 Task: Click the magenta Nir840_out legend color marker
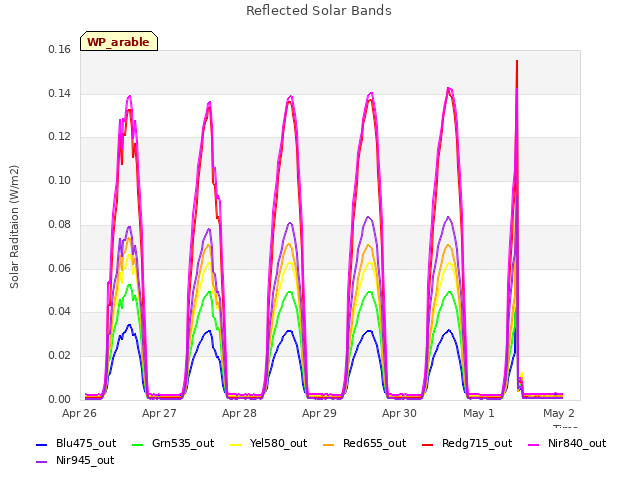[533, 444]
